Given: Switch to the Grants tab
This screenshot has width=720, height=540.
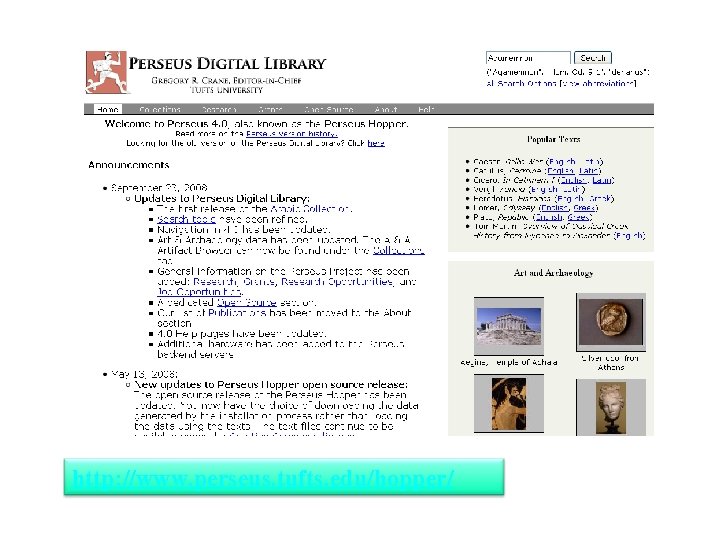Looking at the screenshot, I should point(270,109).
